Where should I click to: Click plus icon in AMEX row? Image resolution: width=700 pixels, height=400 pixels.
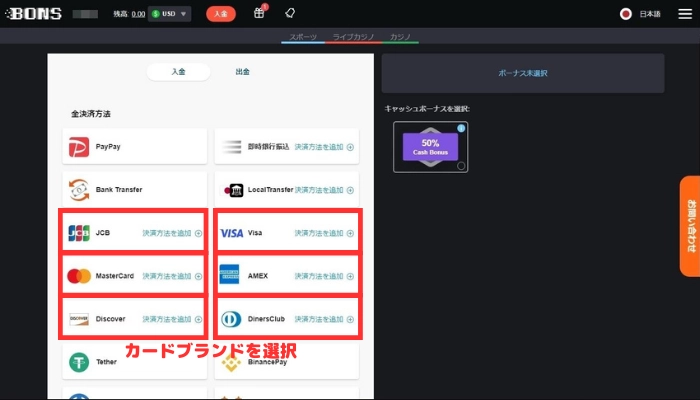point(350,276)
